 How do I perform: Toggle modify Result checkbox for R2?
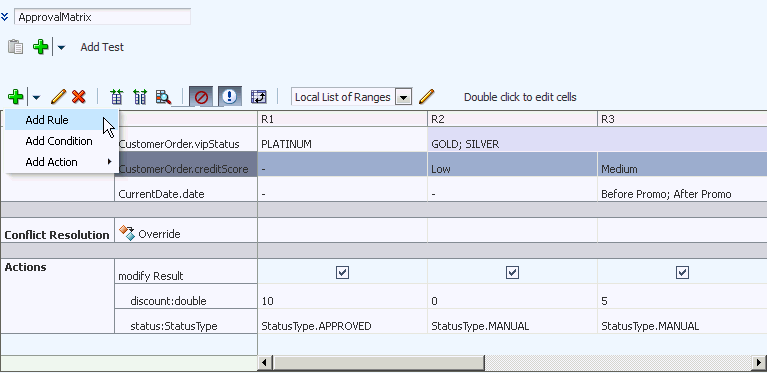[x=512, y=272]
